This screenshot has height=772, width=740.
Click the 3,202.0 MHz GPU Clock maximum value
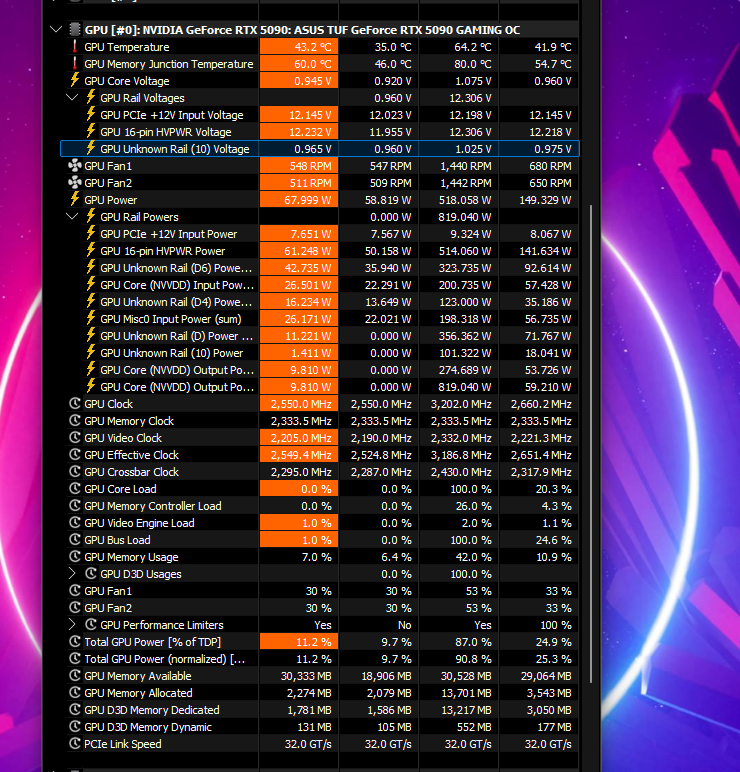pos(461,404)
